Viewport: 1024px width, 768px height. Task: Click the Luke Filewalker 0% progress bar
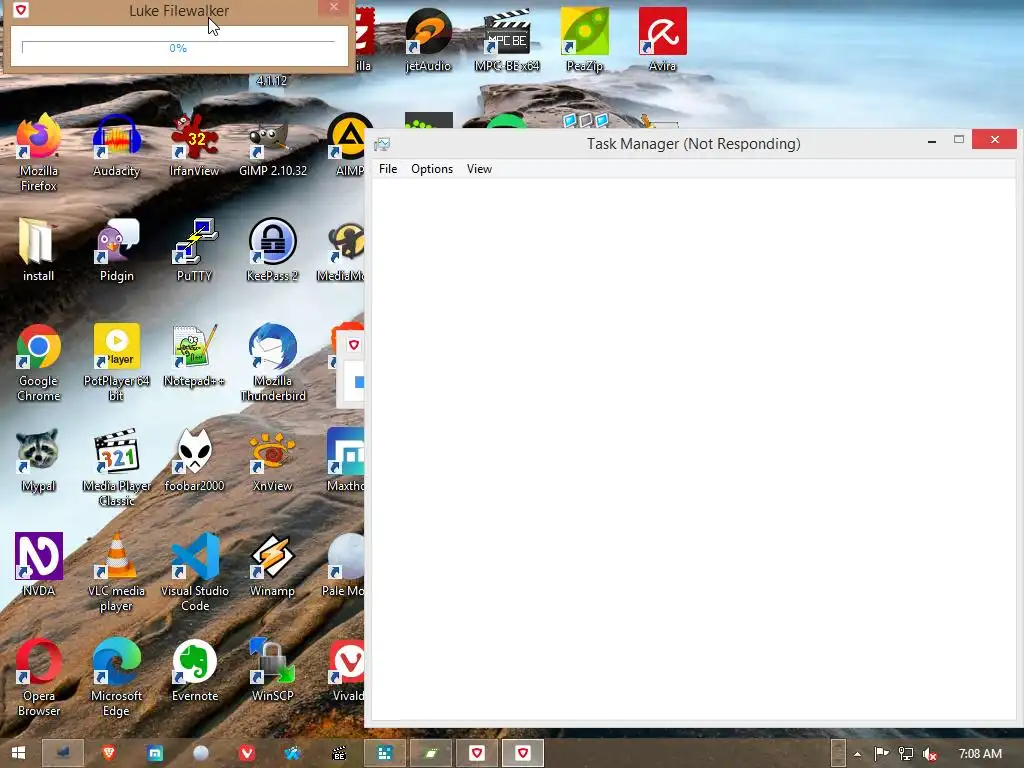point(178,48)
